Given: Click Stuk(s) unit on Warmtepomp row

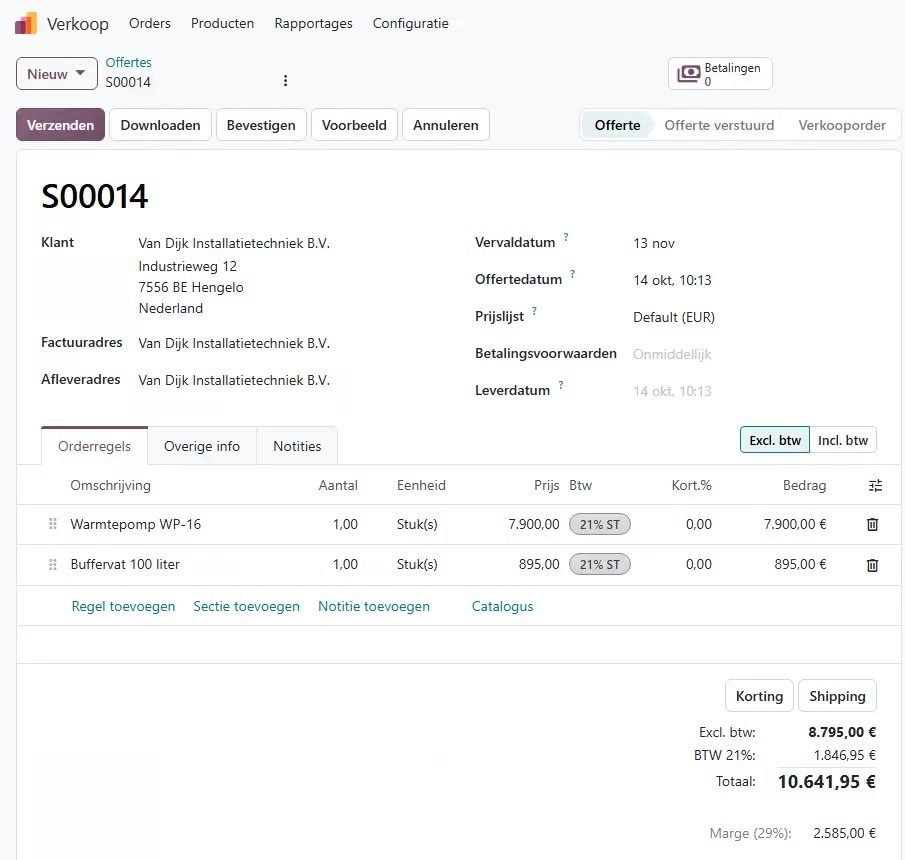Looking at the screenshot, I should [417, 524].
